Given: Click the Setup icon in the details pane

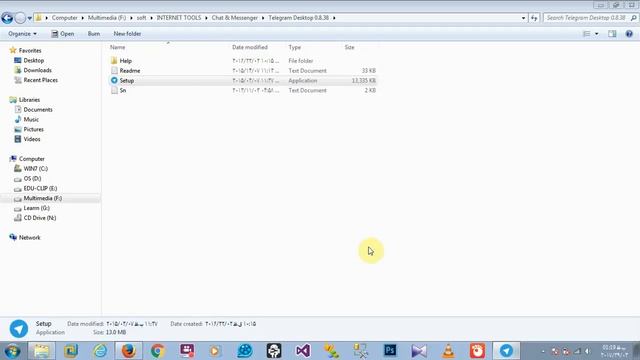Looking at the screenshot, I should 18,329.
